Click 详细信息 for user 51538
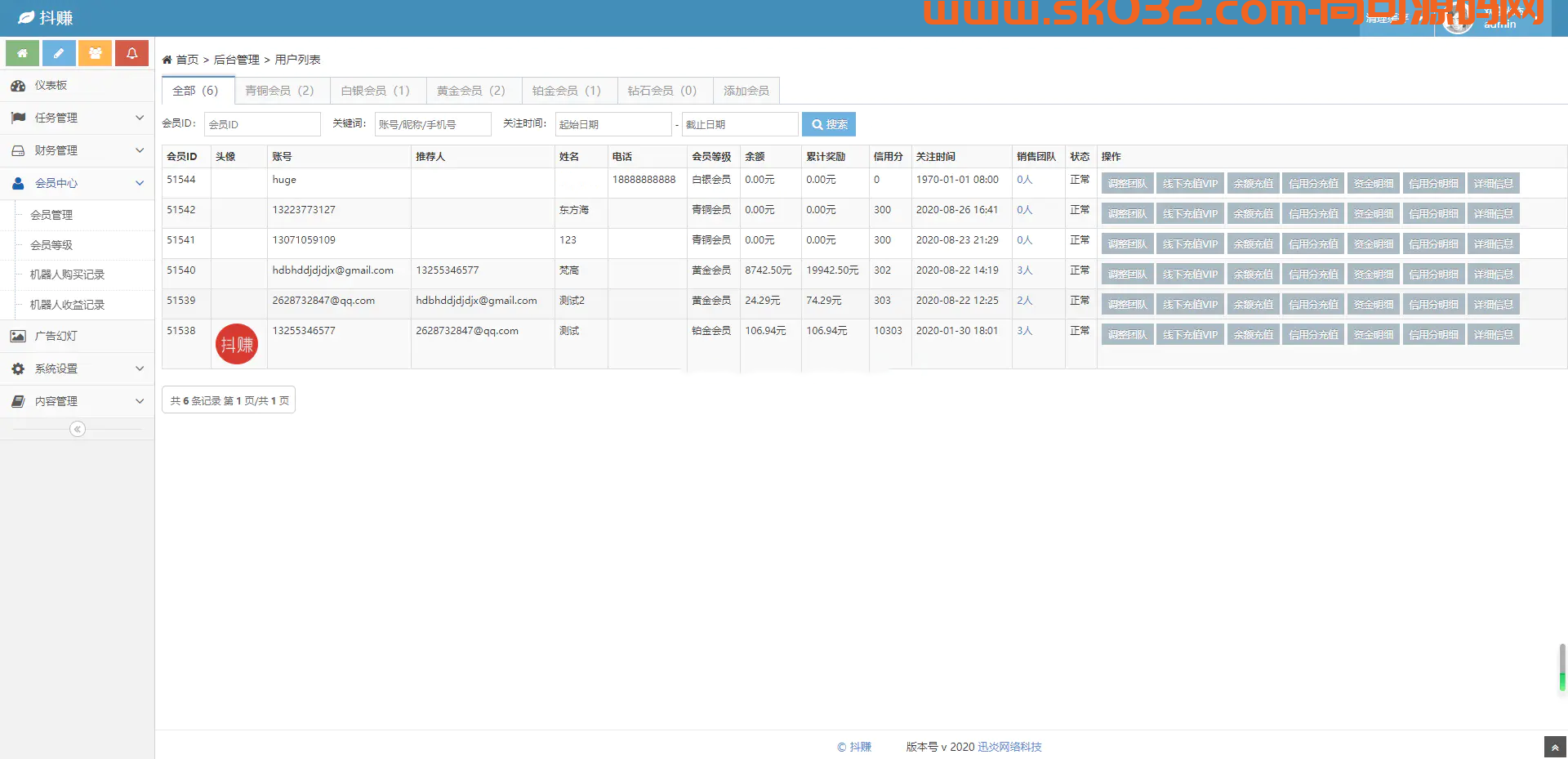Screen dimensions: 1568x759 [1494, 335]
